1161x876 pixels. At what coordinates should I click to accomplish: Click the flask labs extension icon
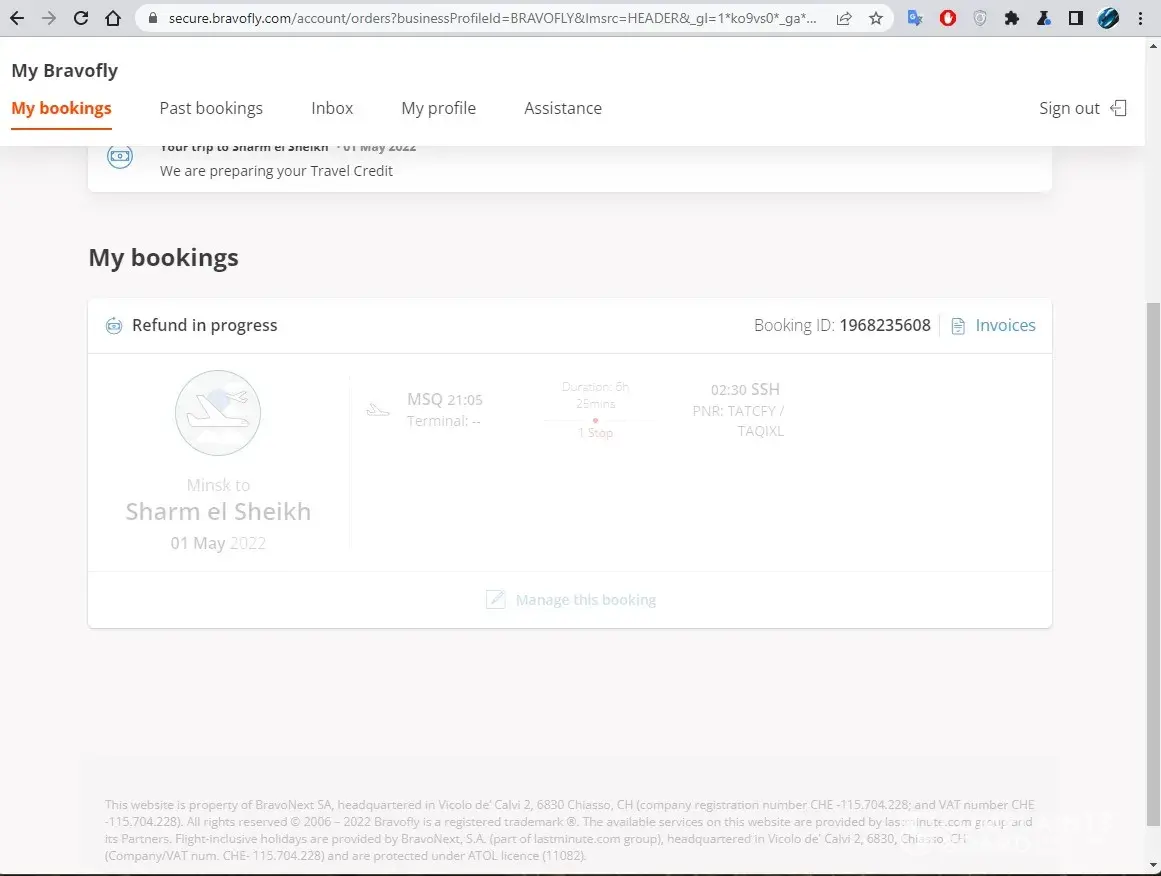(x=1044, y=19)
